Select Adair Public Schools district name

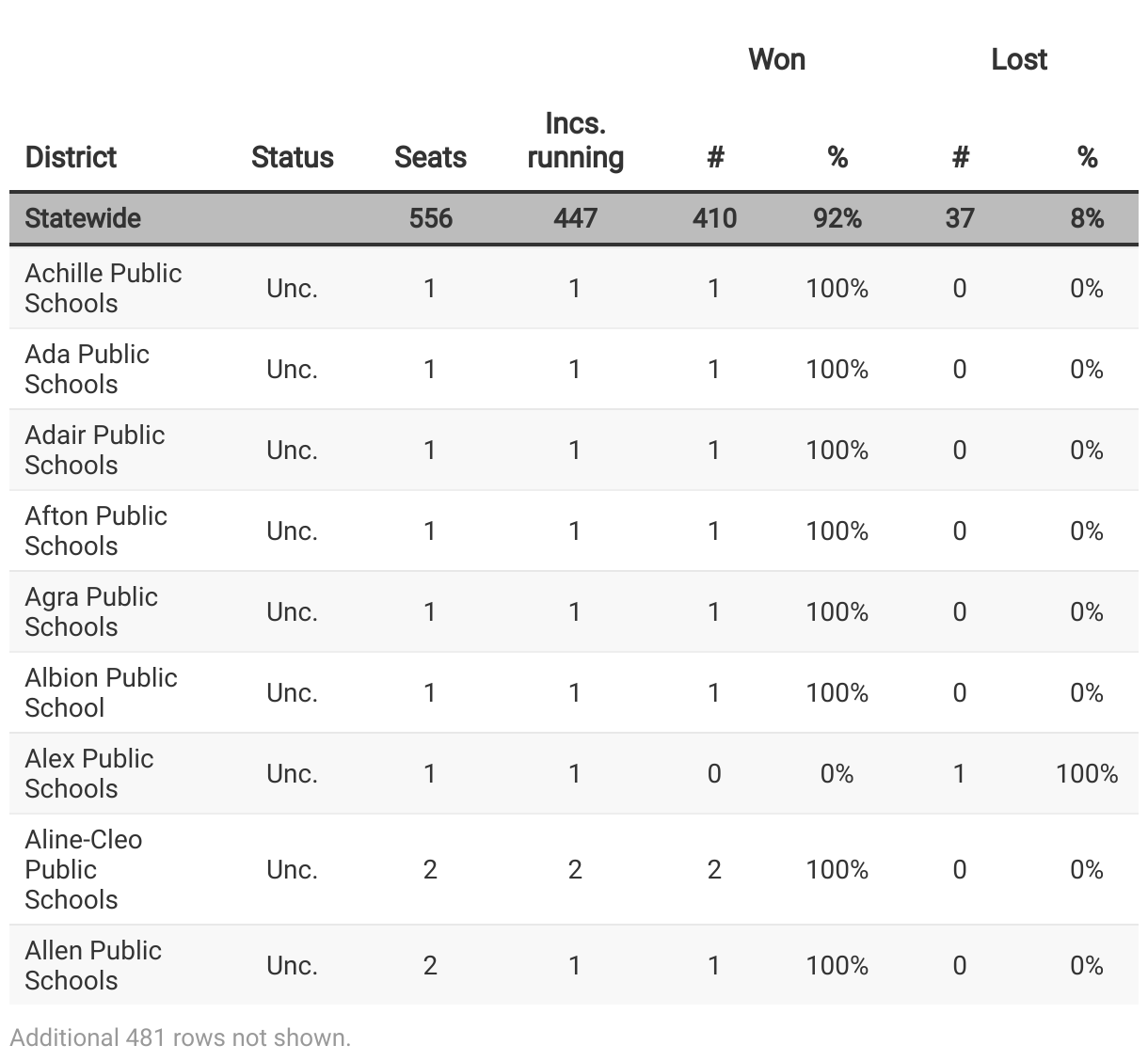[95, 450]
